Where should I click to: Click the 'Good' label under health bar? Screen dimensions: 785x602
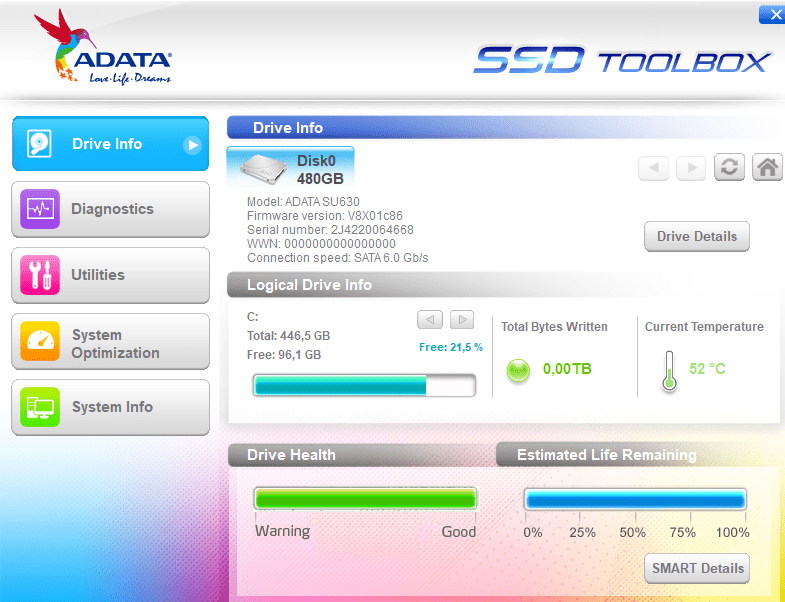coord(459,532)
